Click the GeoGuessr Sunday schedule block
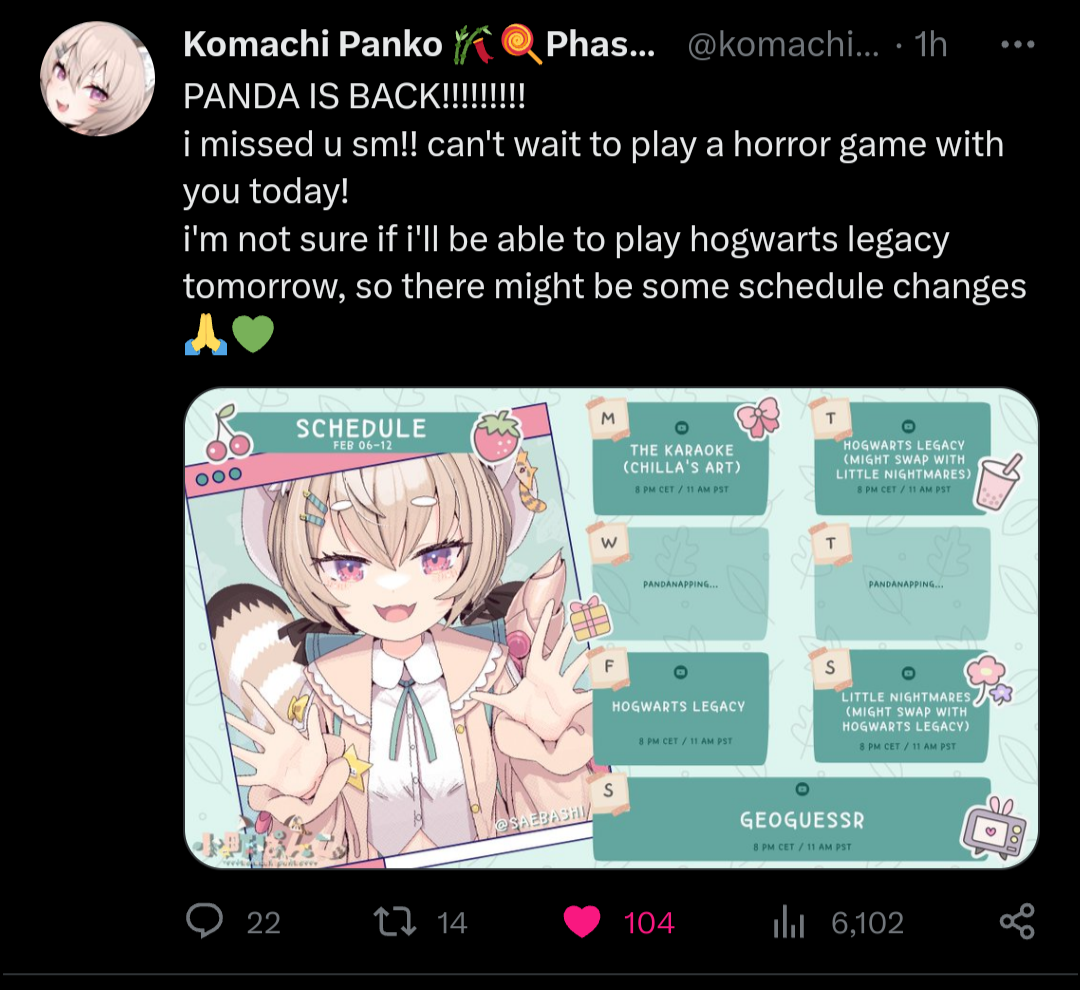 (x=792, y=820)
